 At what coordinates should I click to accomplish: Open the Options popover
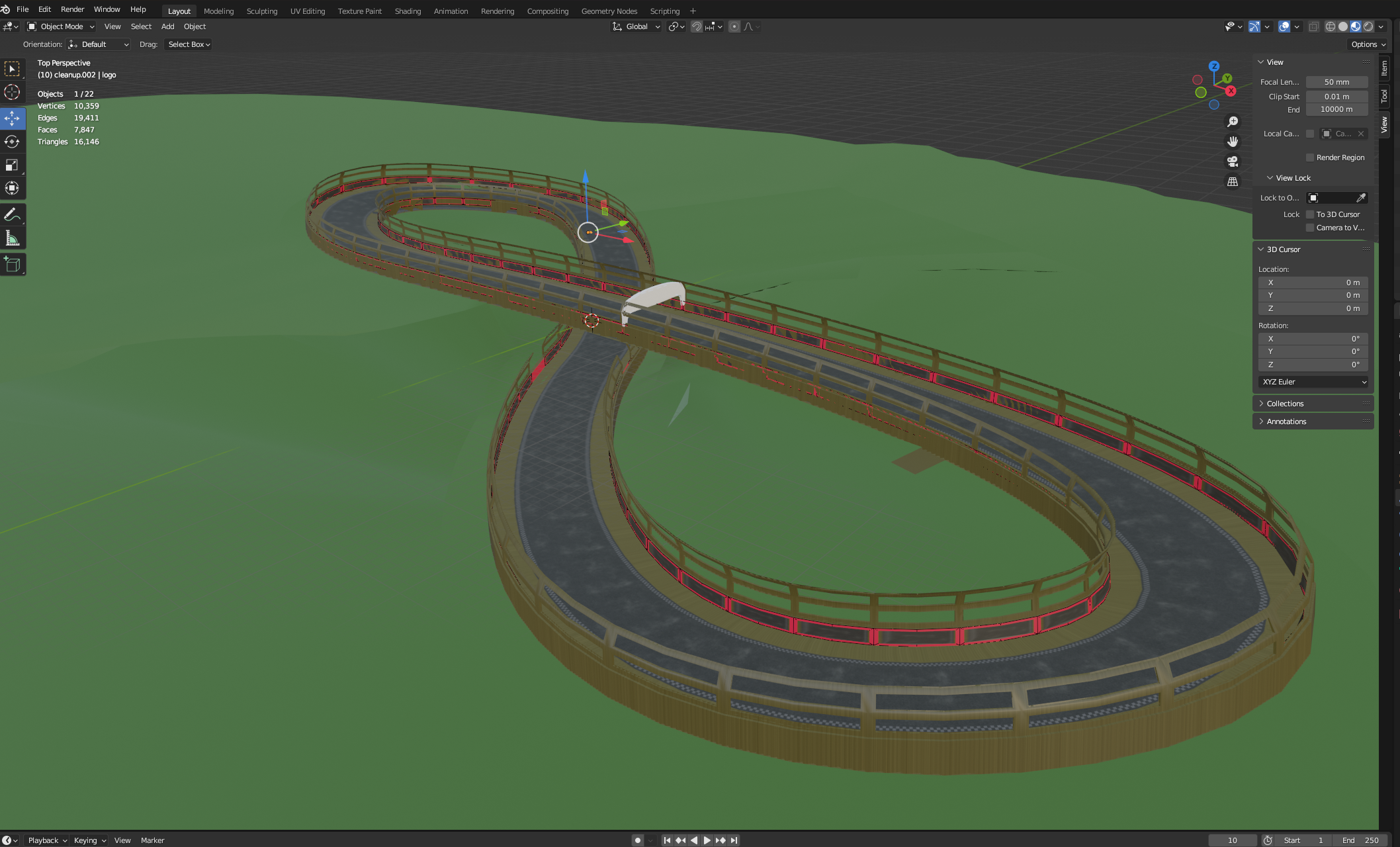tap(1367, 44)
